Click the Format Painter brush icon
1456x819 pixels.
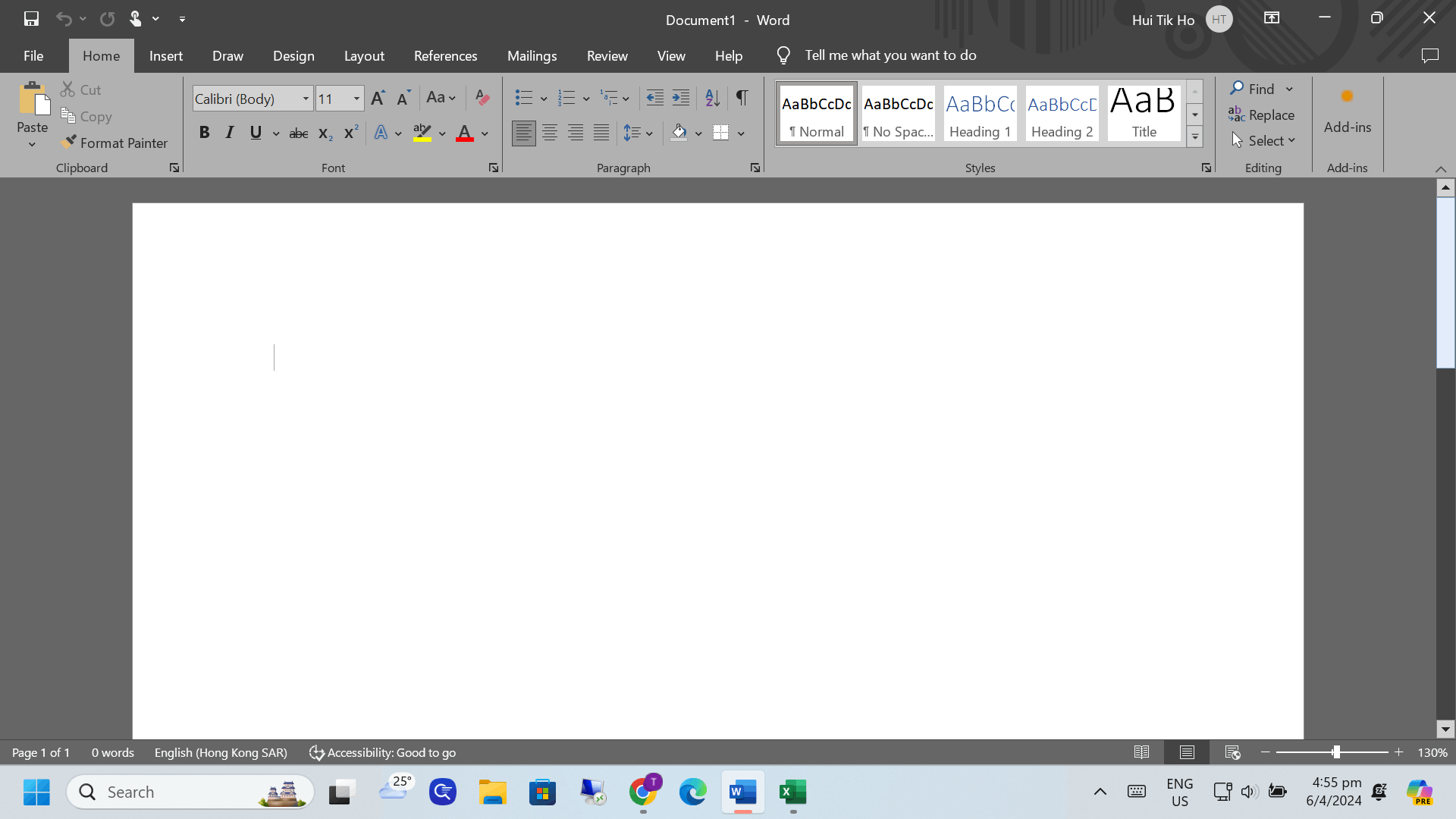[69, 142]
